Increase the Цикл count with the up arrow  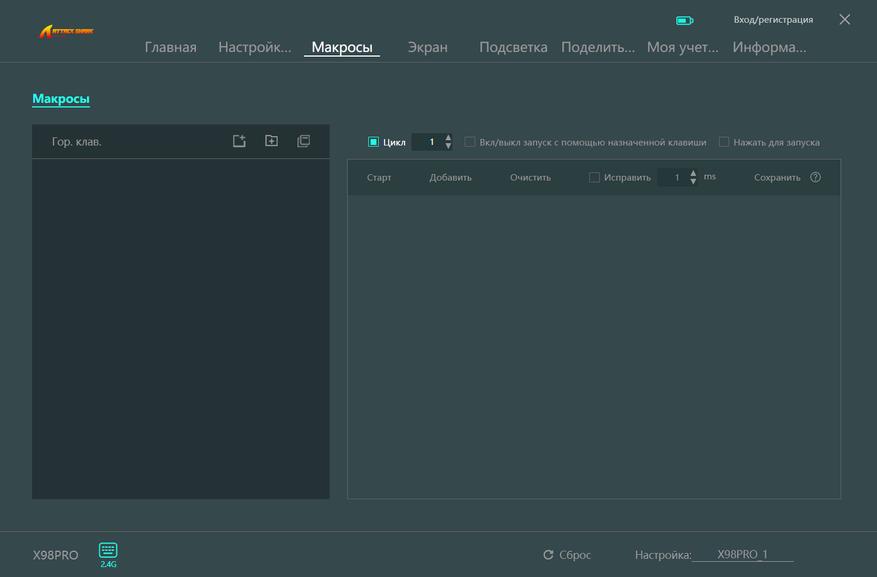click(448, 138)
